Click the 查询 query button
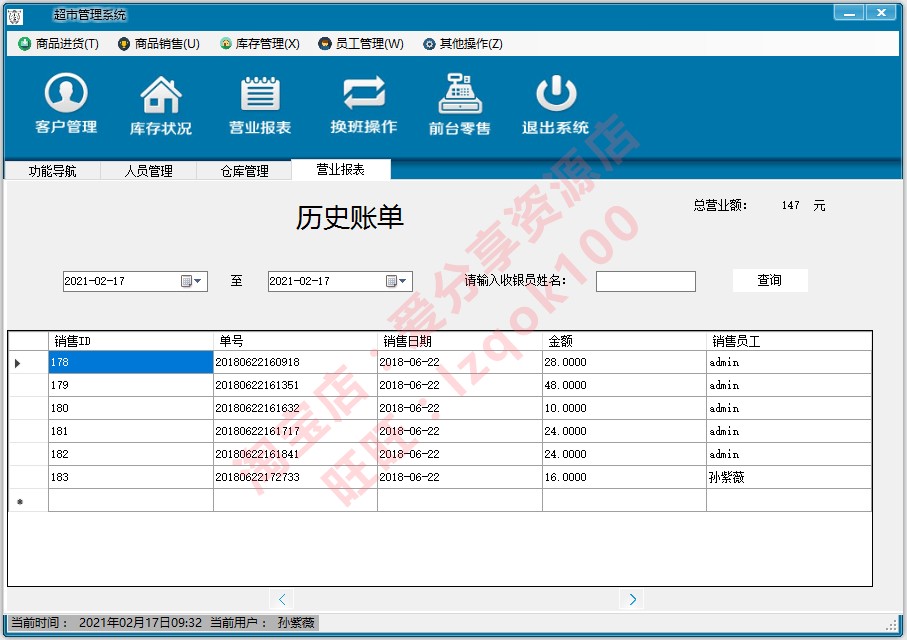The image size is (907, 640). [770, 280]
